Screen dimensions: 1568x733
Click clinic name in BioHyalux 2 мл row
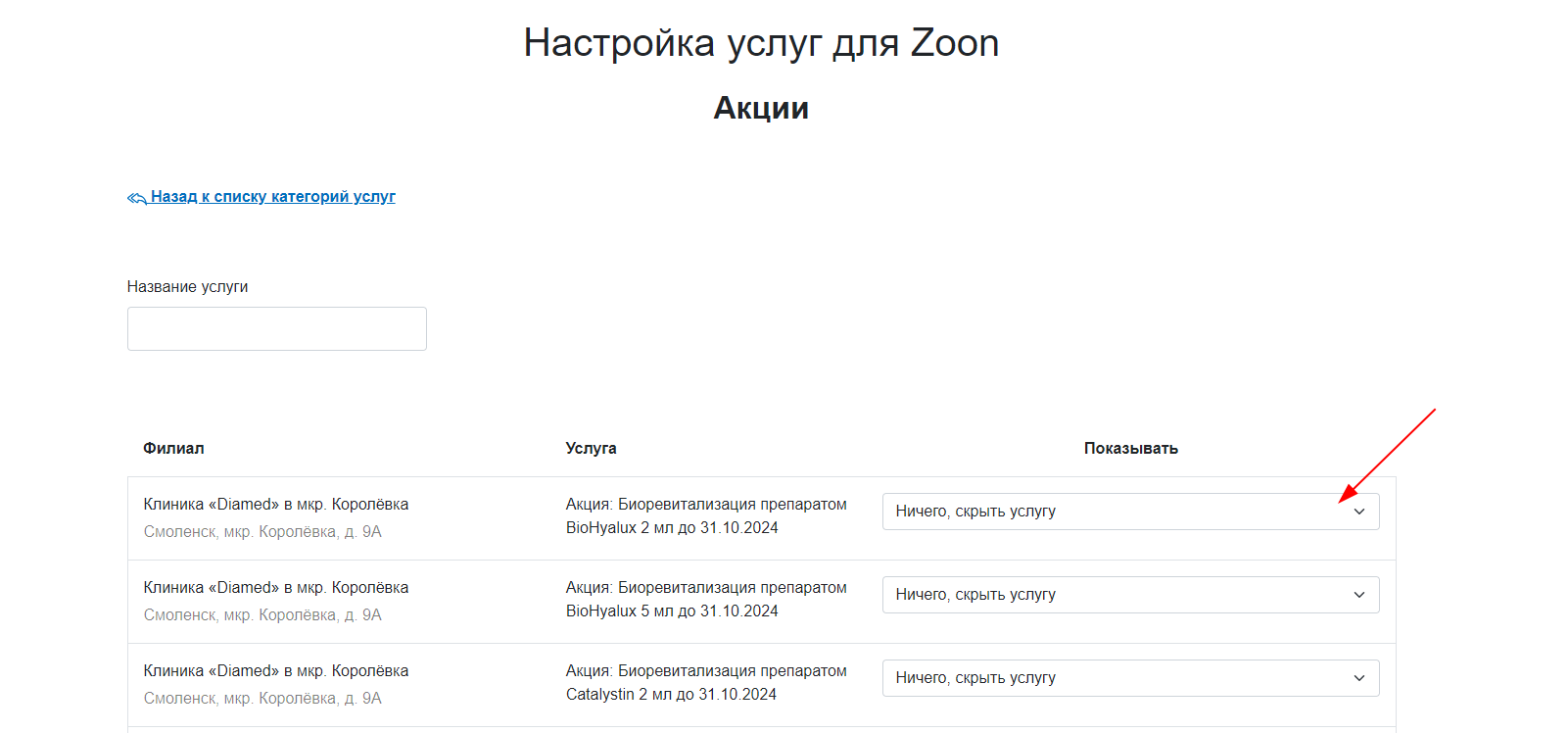click(x=276, y=505)
